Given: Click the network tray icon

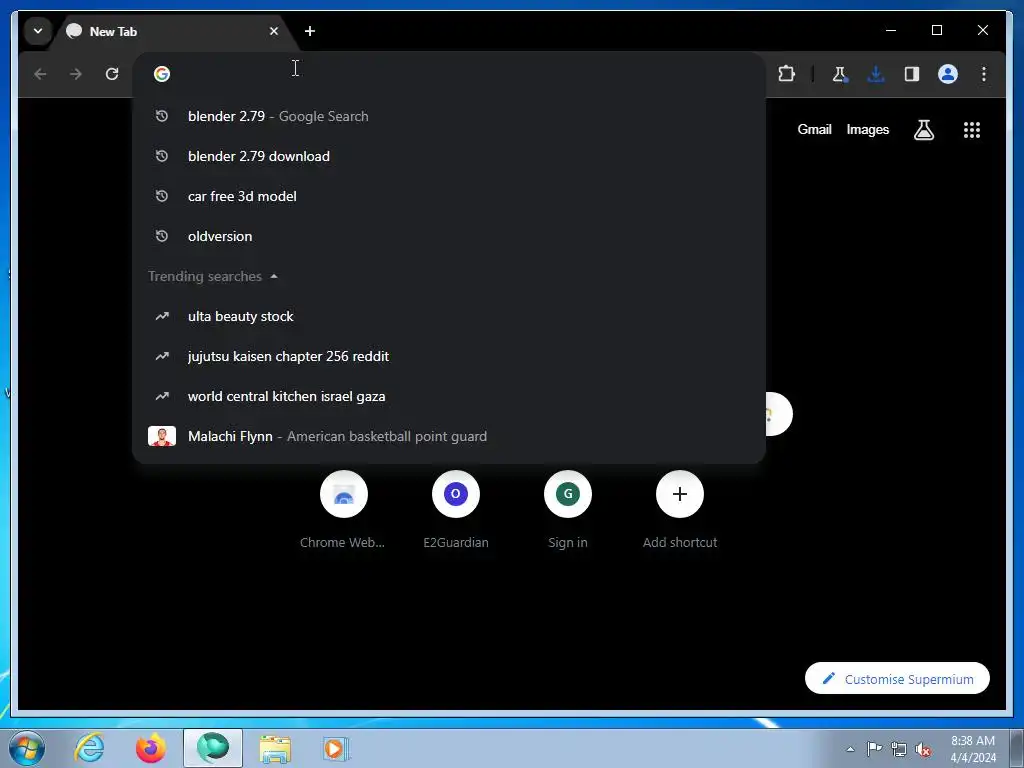Looking at the screenshot, I should click(899, 749).
